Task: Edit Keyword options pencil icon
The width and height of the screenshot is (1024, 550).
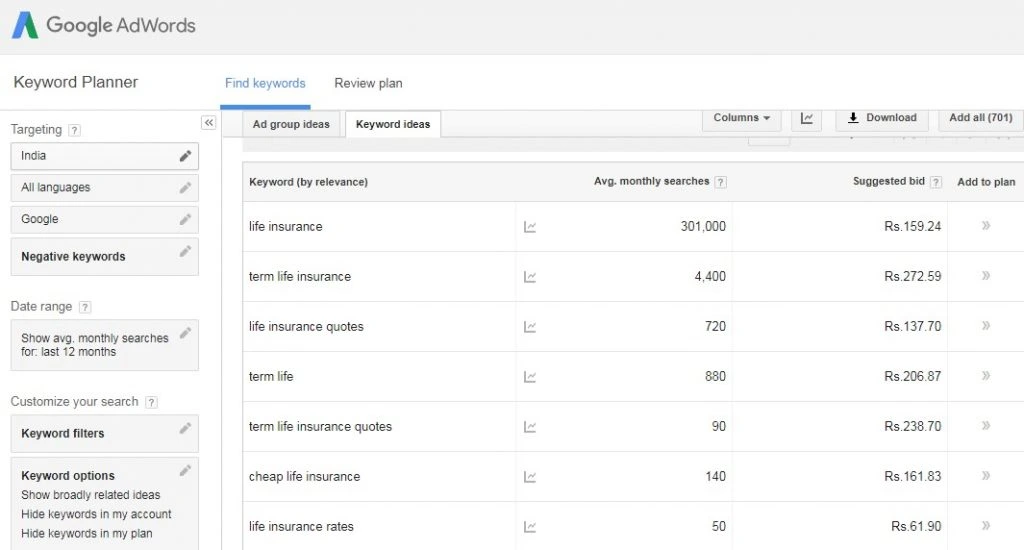Action: coord(185,471)
